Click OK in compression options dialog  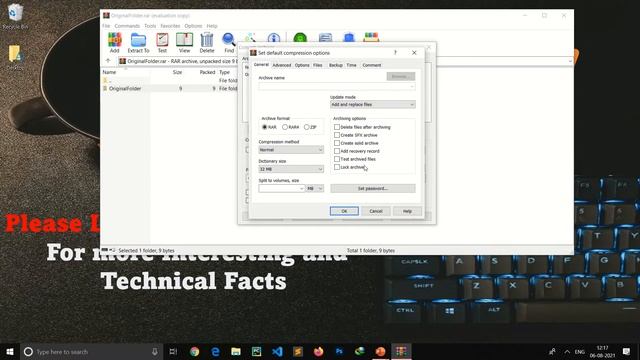pos(344,211)
